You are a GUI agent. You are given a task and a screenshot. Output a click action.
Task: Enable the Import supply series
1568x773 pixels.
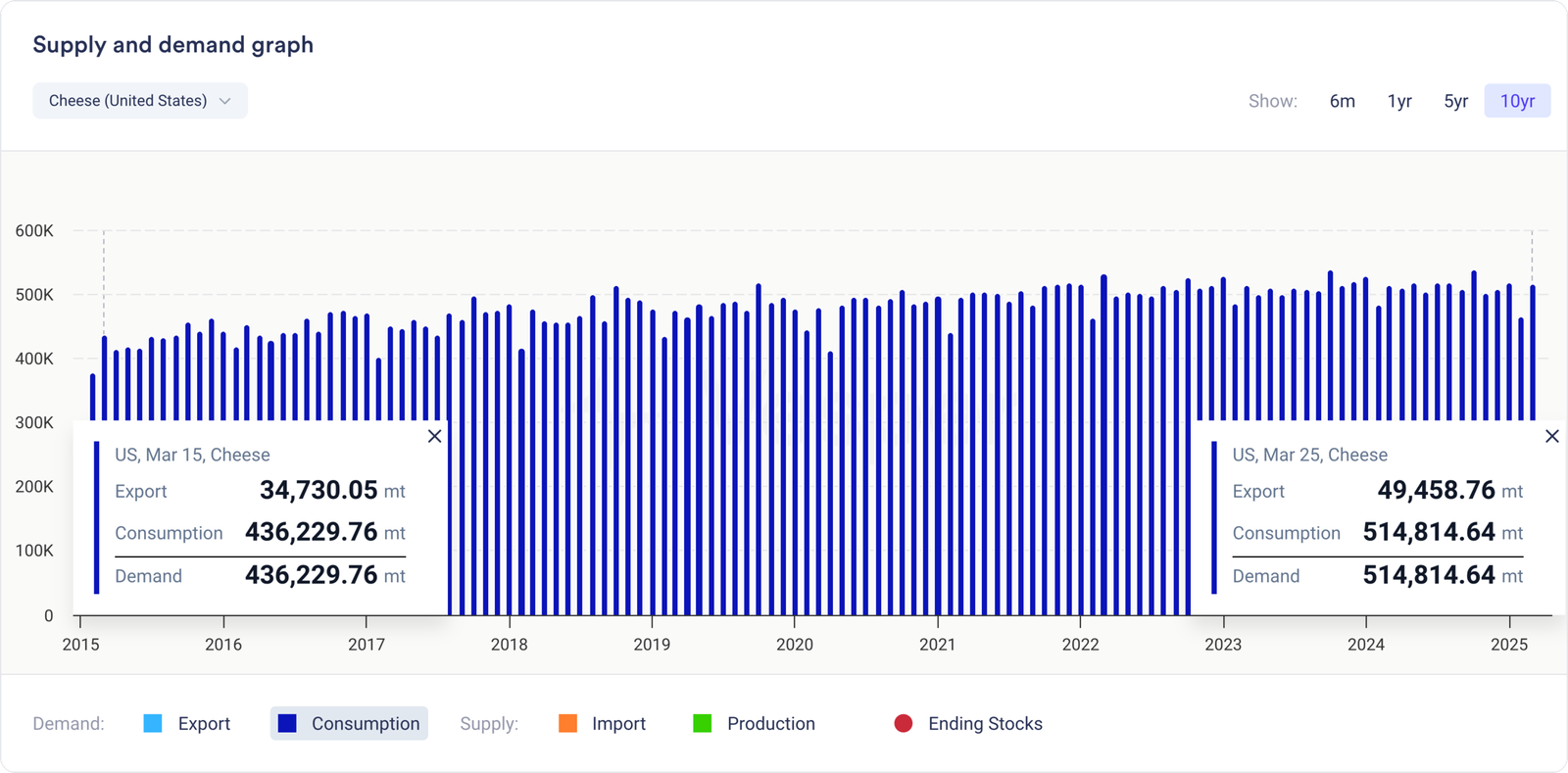point(618,724)
